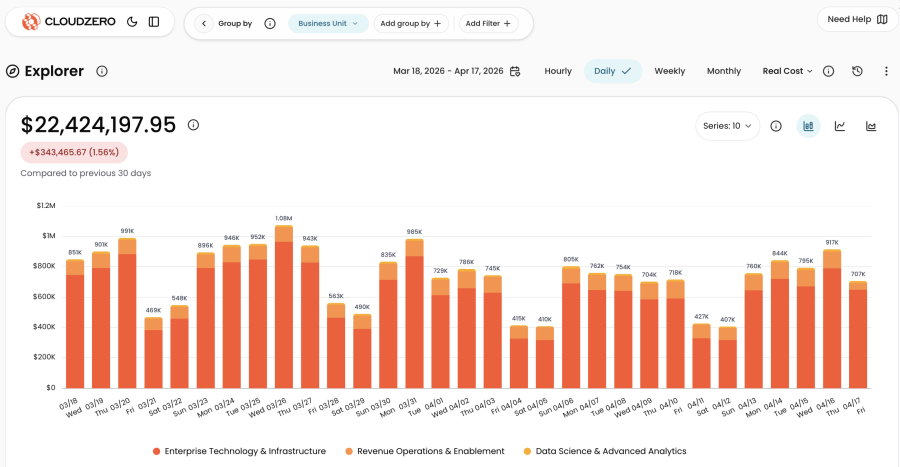This screenshot has width=900, height=467.
Task: Open the Explorer info icon
Action: [x=102, y=71]
